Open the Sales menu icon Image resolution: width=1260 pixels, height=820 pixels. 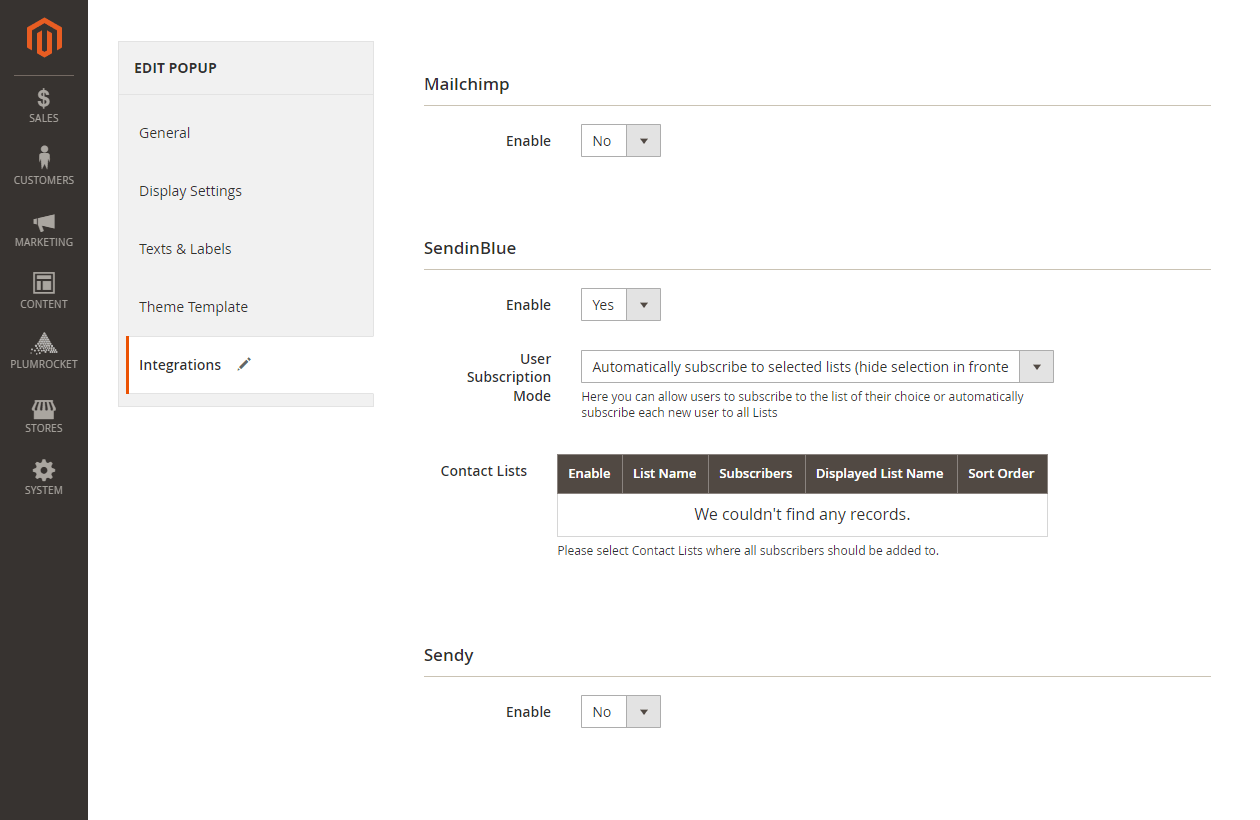click(44, 99)
